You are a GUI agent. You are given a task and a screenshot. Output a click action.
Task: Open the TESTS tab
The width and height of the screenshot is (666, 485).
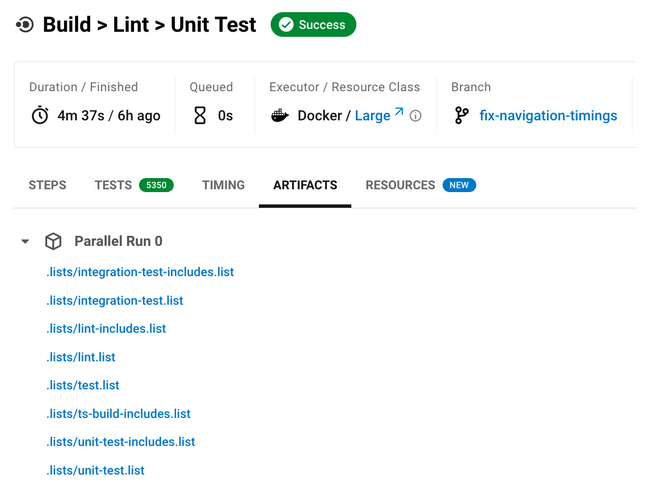point(113,185)
